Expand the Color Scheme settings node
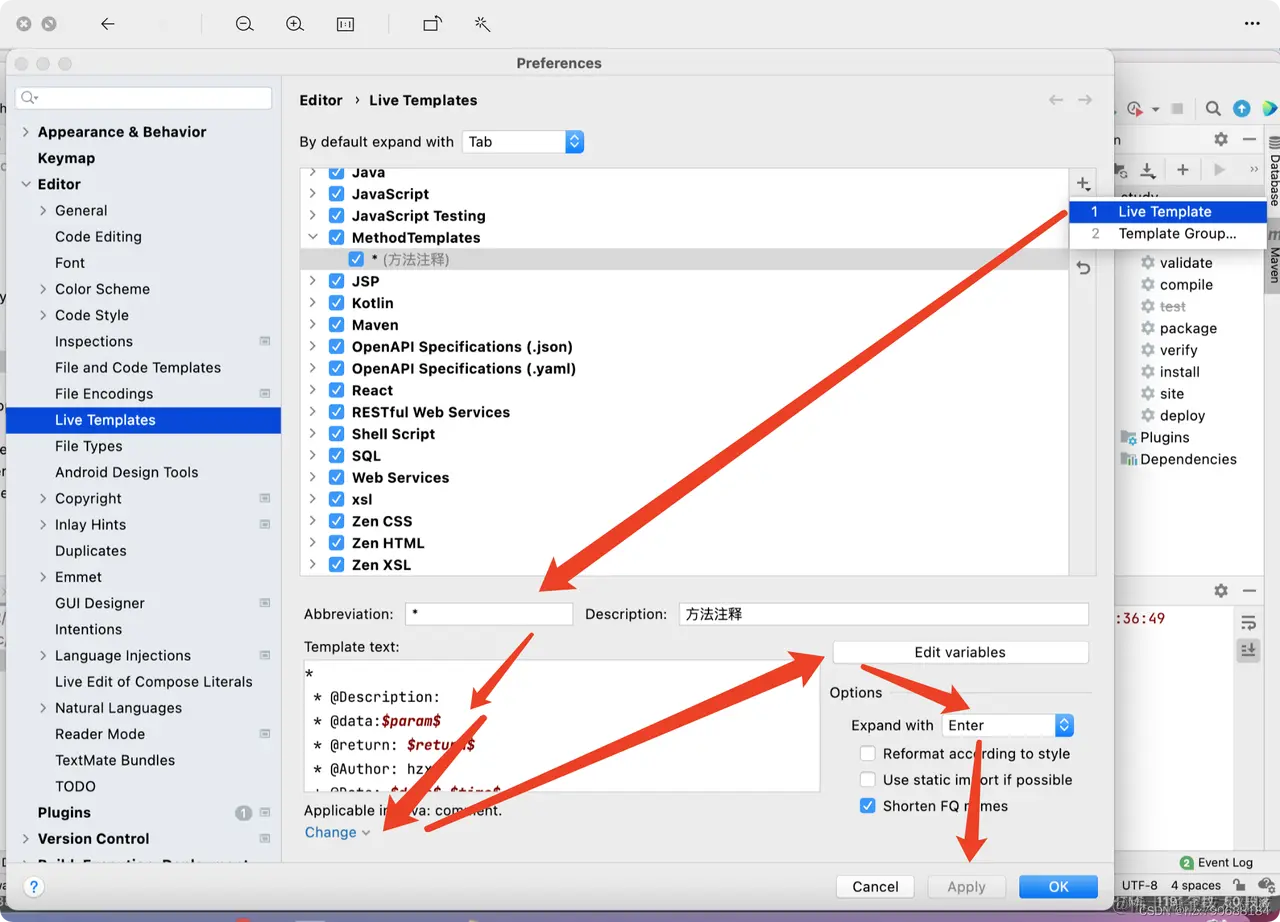The width and height of the screenshot is (1280, 922). pyautogui.click(x=43, y=289)
